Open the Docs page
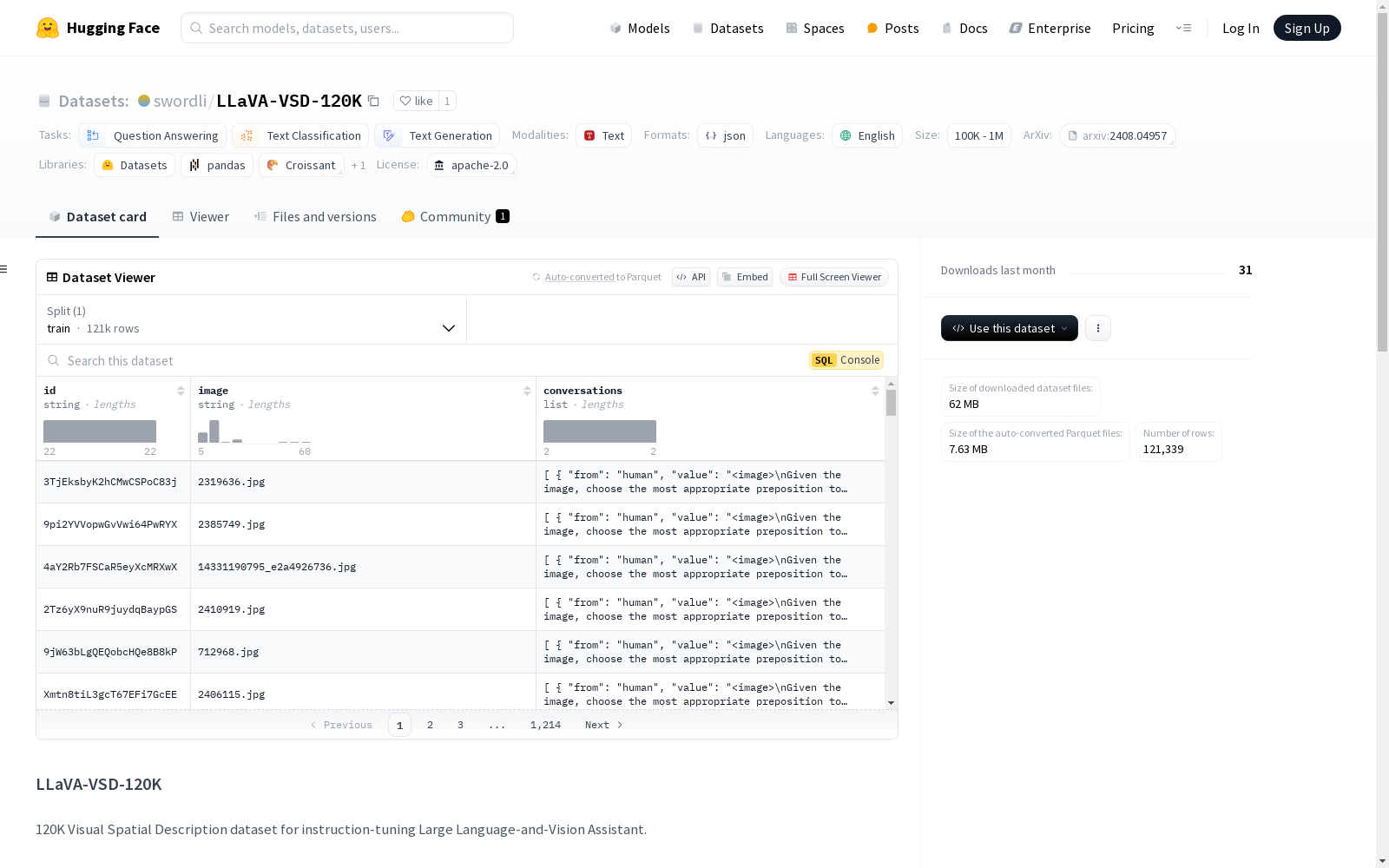This screenshot has width=1389, height=868. [964, 28]
